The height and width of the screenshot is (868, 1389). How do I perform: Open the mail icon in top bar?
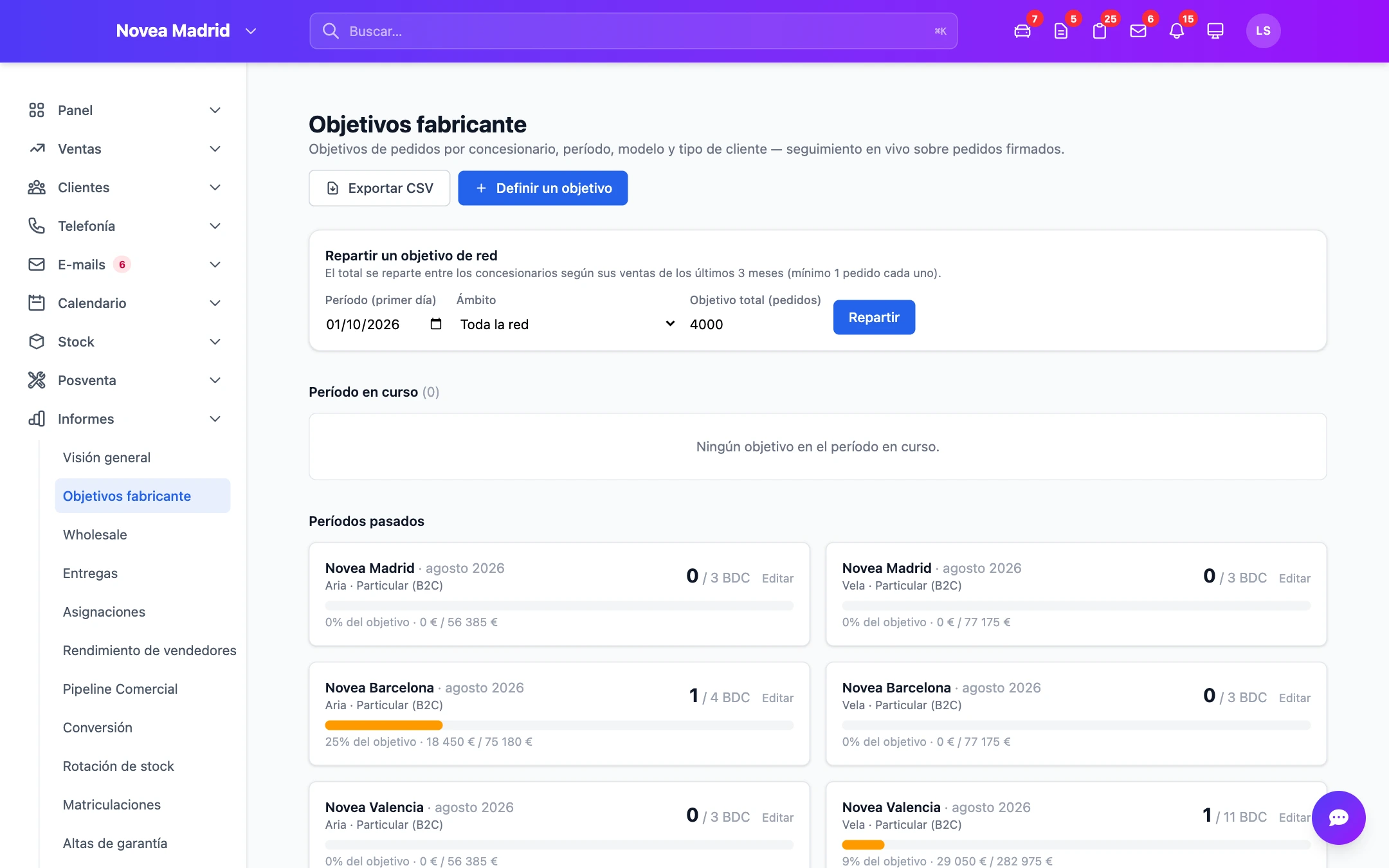tap(1138, 31)
